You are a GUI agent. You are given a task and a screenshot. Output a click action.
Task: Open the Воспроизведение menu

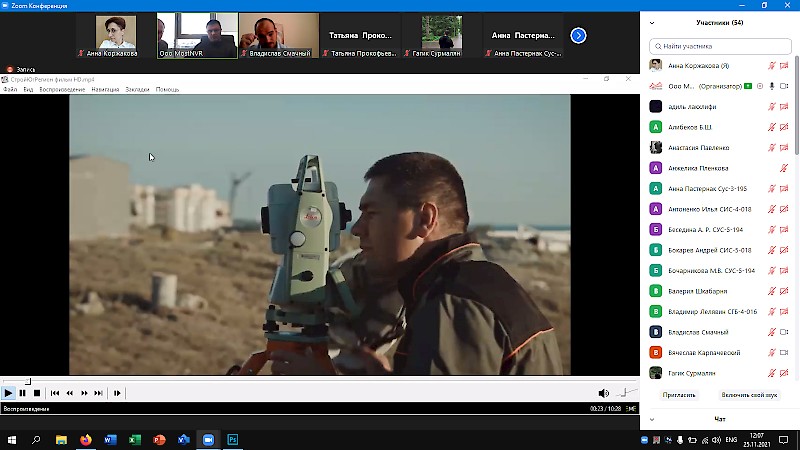coord(62,89)
